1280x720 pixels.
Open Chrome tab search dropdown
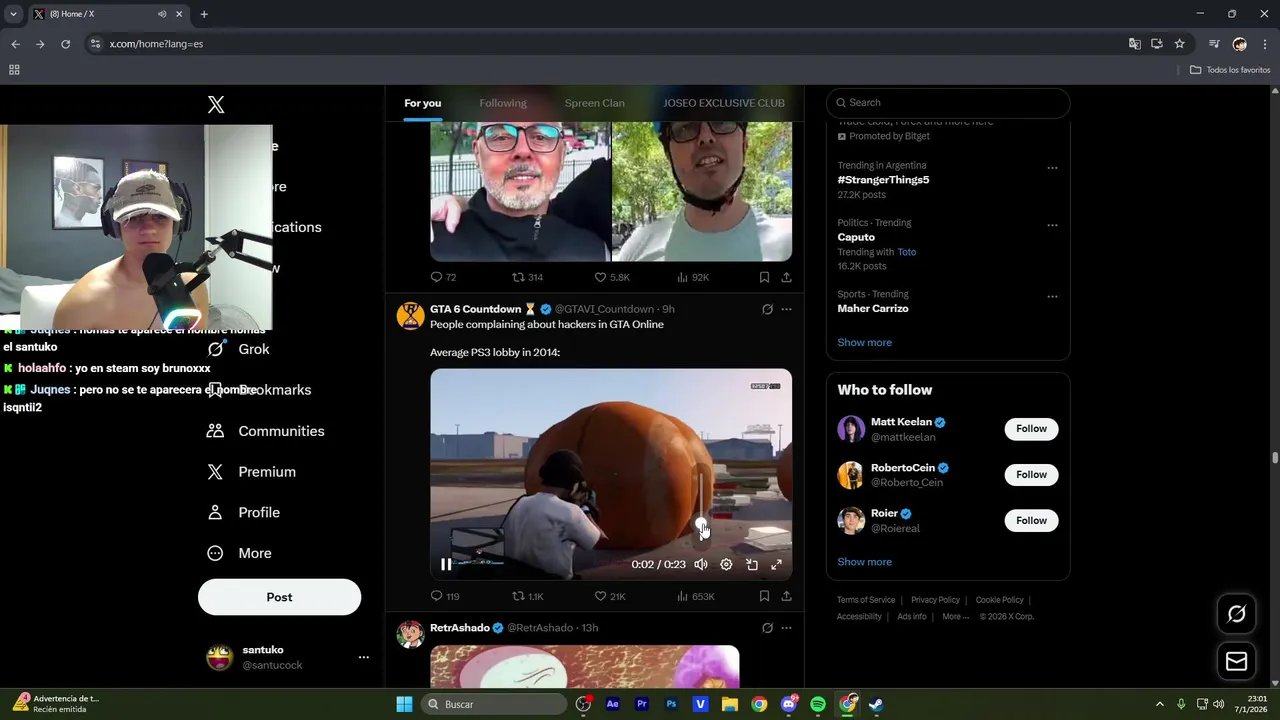tap(13, 14)
